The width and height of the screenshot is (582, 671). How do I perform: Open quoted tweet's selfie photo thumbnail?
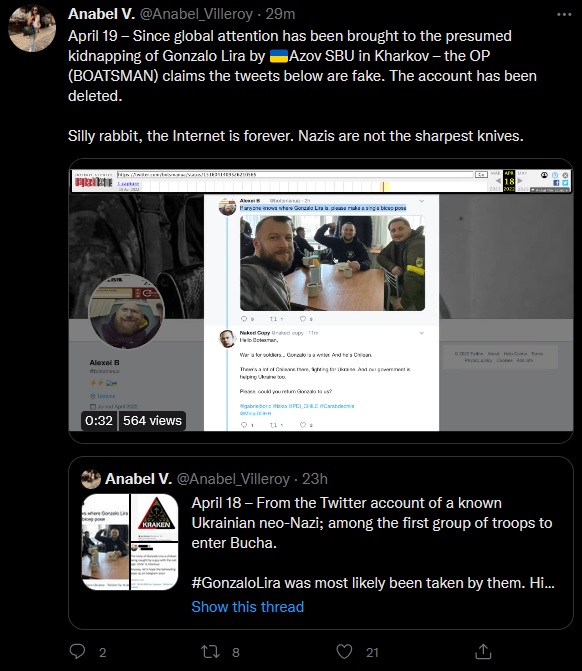point(105,542)
